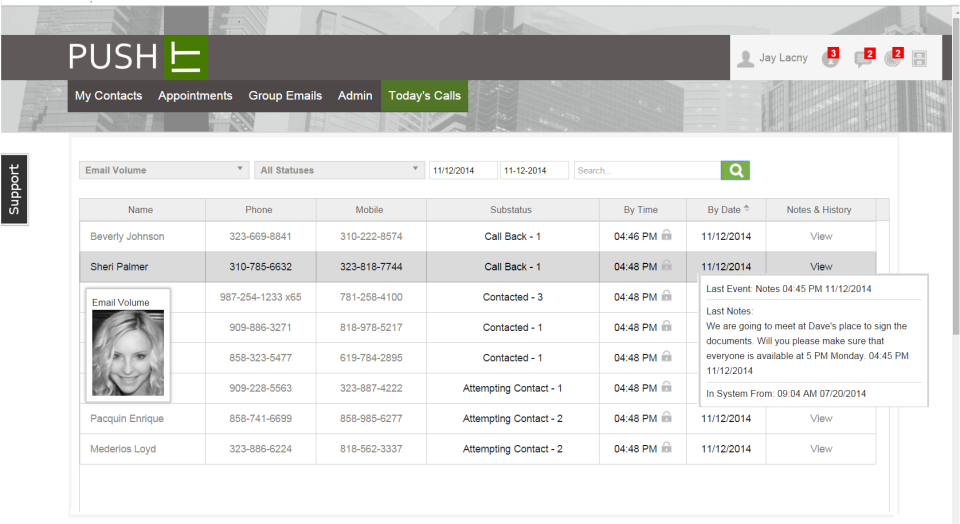Viewport: 960px width, 524px height.
Task: Click mobile number 858-985-6277
Action: (371, 419)
